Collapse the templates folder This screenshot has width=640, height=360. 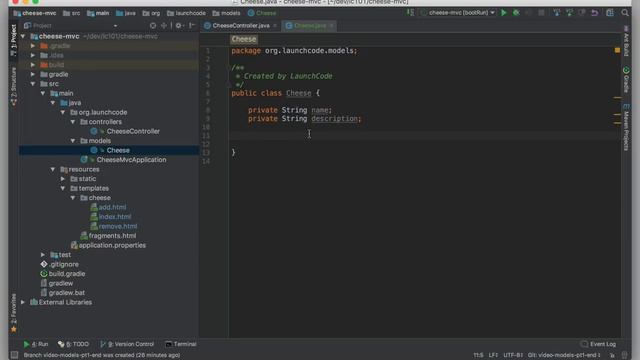click(63, 188)
